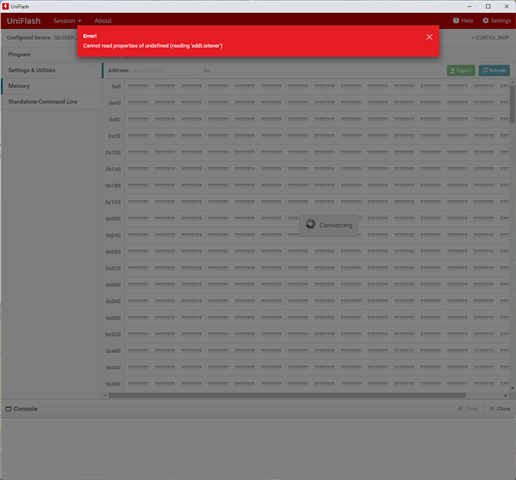Select the Standalone Command Line tab
This screenshot has height=480, width=516.
click(51, 102)
